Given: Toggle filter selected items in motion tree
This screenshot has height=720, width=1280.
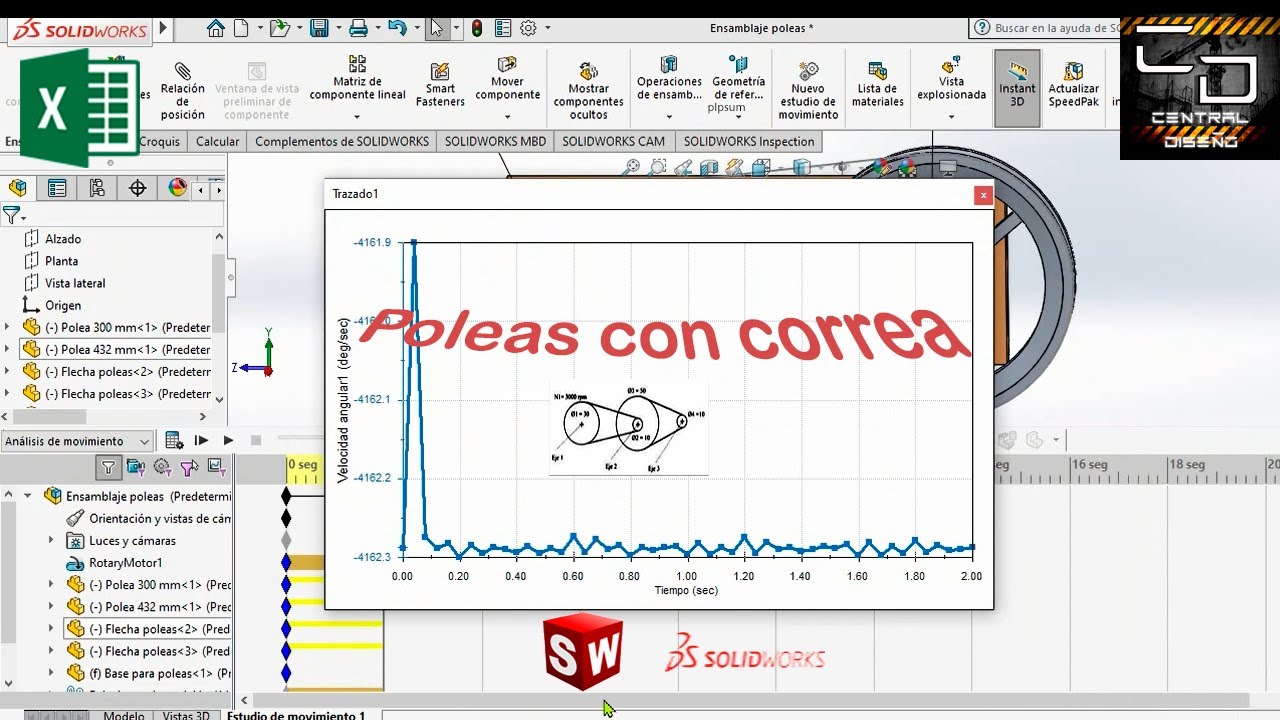Looking at the screenshot, I should [188, 467].
